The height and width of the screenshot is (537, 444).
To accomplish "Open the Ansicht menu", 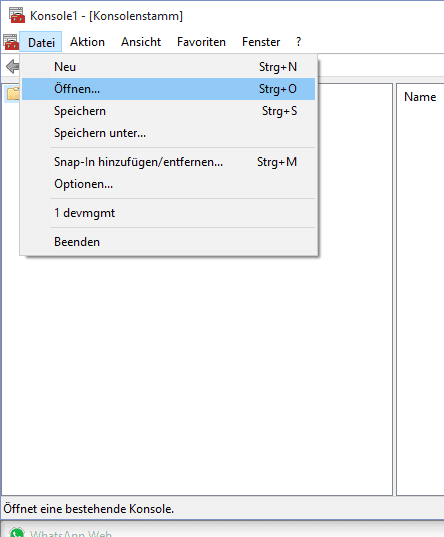I will pos(141,42).
